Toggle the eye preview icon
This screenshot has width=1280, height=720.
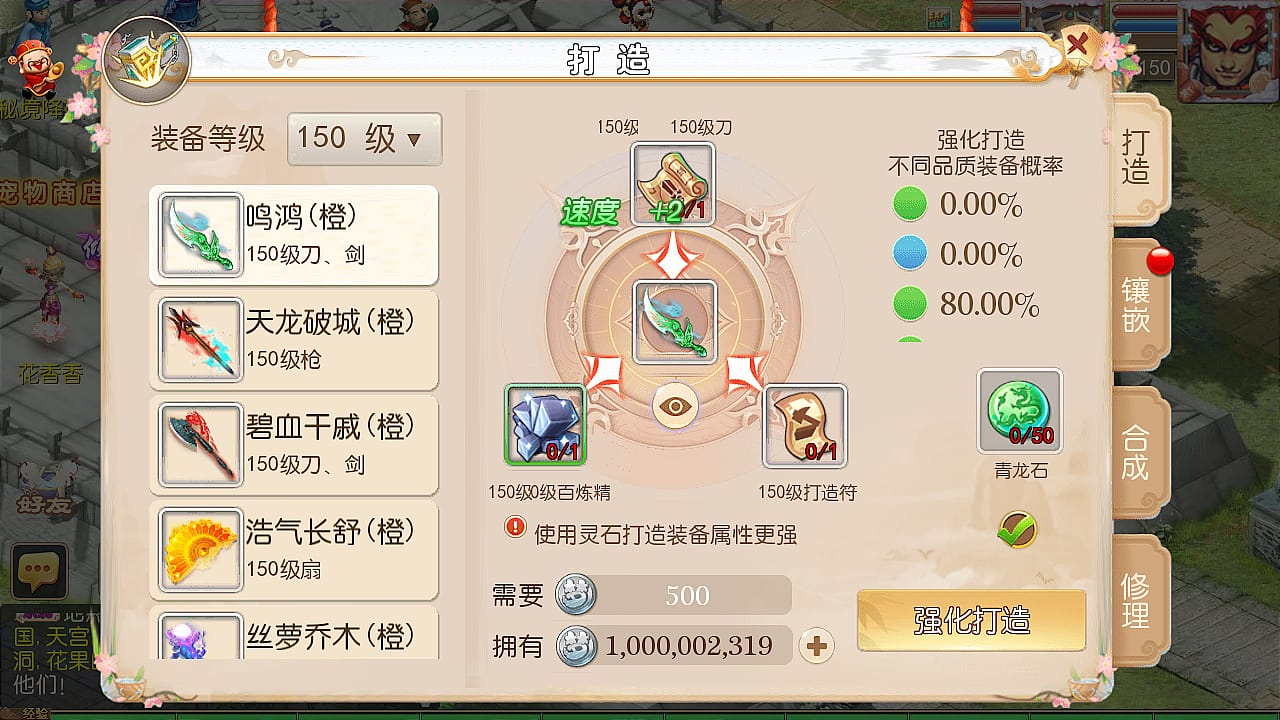pos(676,406)
